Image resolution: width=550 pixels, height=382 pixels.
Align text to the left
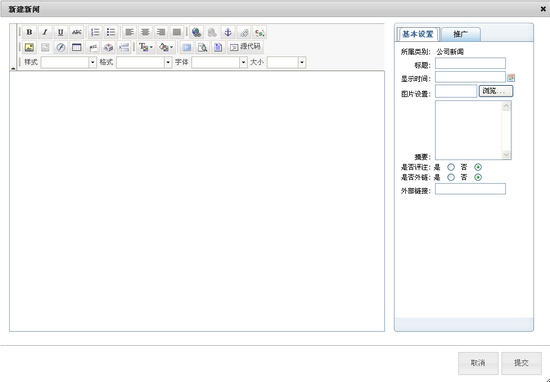(129, 32)
